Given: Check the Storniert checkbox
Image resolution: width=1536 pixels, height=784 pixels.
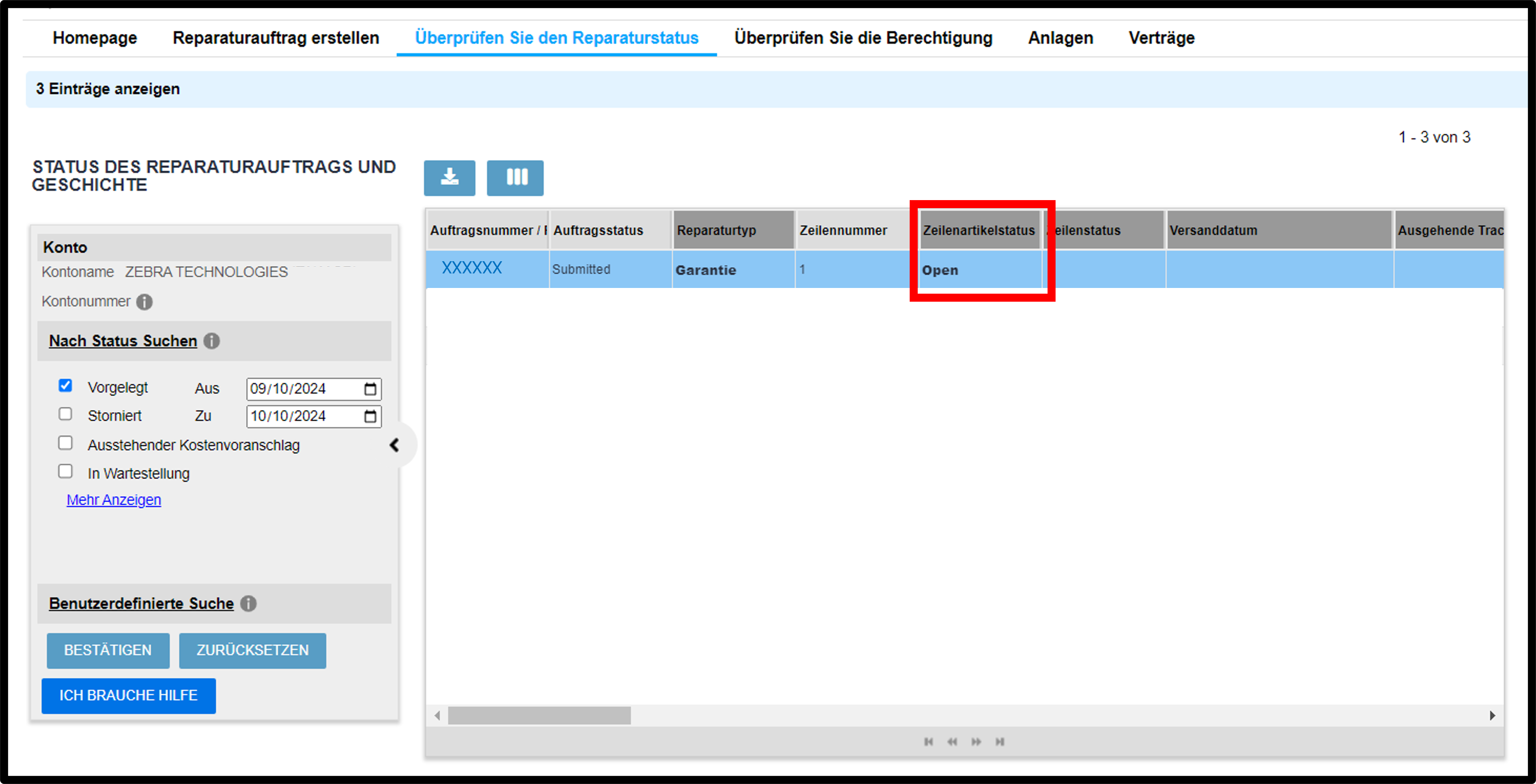Looking at the screenshot, I should point(66,414).
